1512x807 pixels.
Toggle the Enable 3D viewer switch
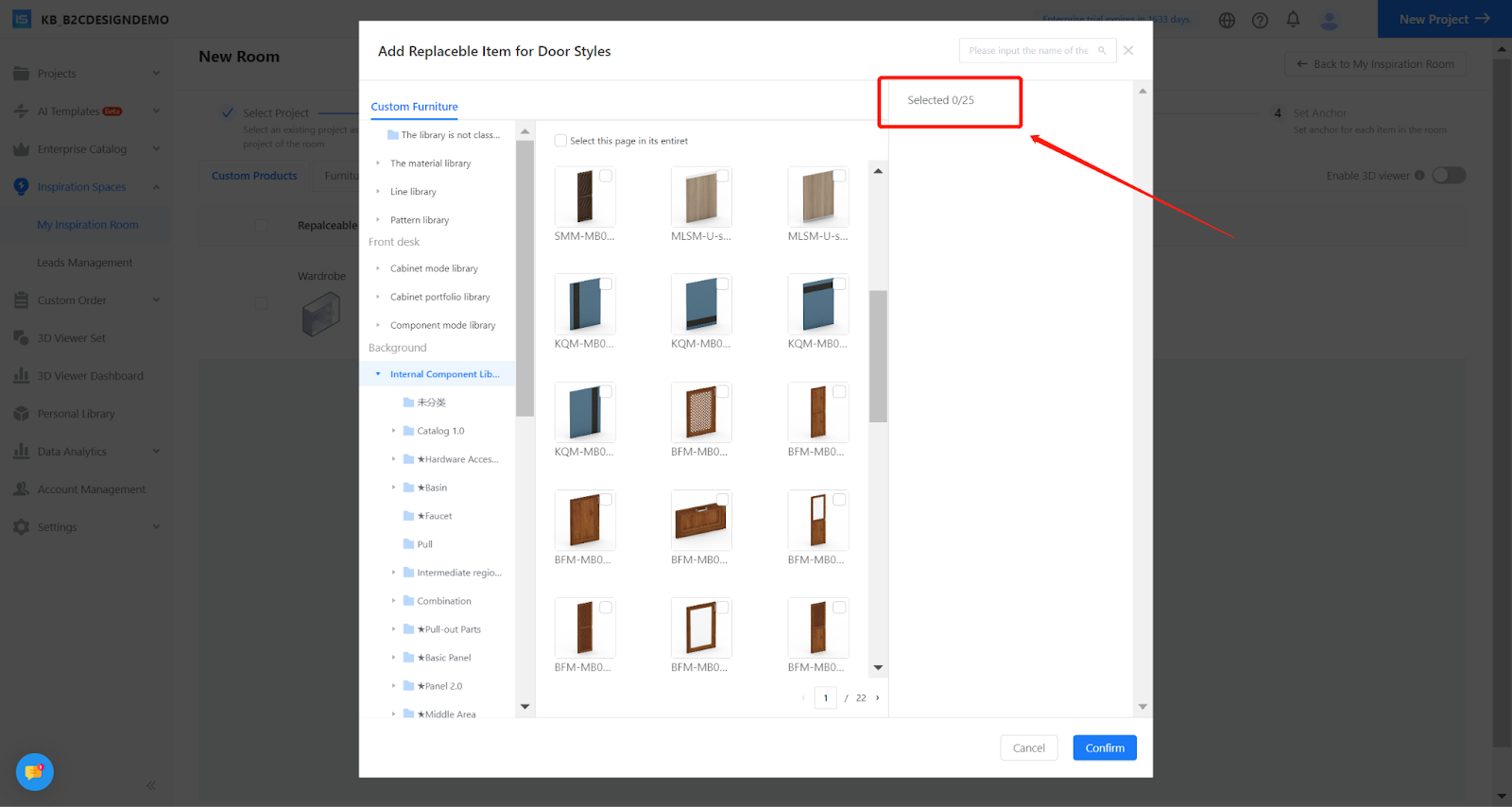click(x=1448, y=176)
